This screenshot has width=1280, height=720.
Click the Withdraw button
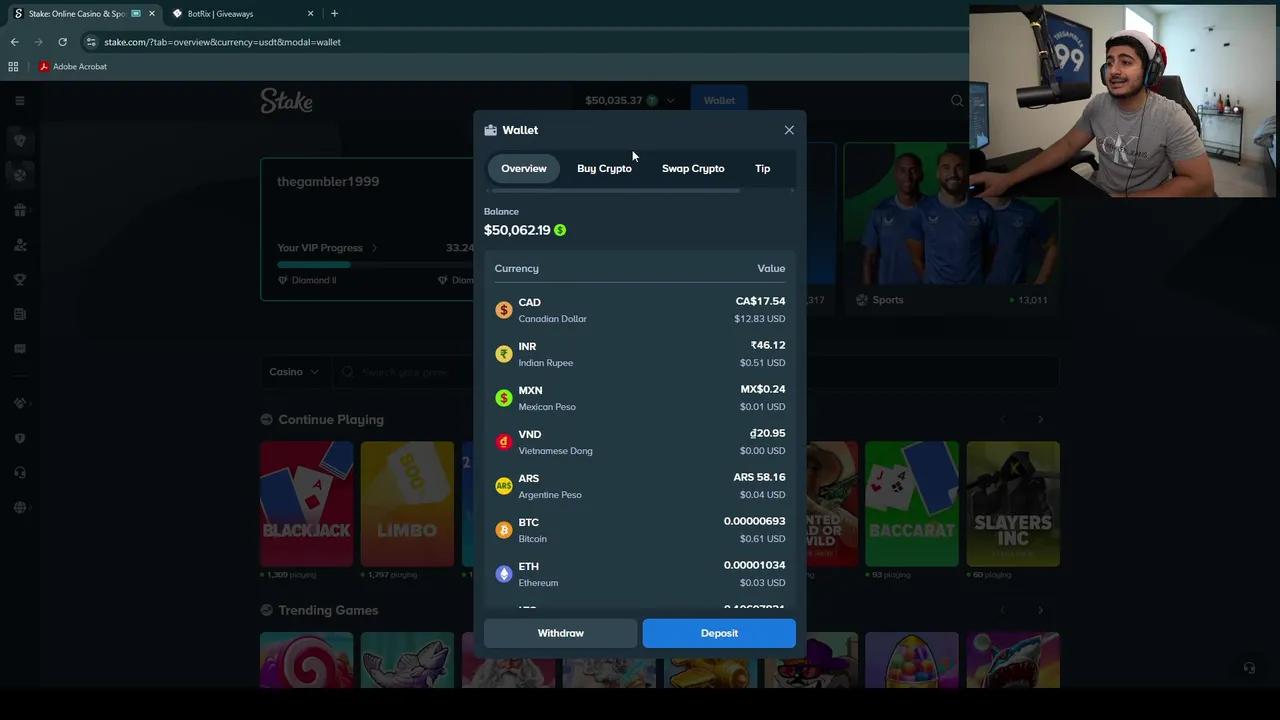[560, 633]
